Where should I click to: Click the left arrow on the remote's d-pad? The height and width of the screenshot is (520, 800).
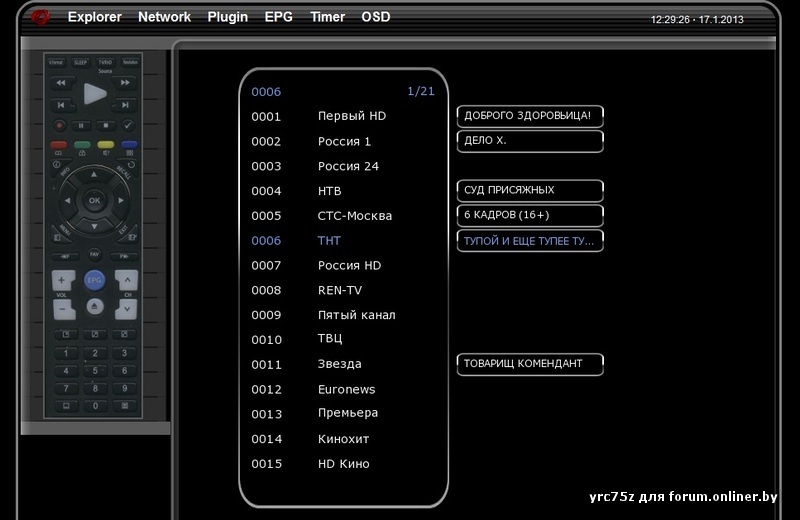pyautogui.click(x=67, y=201)
